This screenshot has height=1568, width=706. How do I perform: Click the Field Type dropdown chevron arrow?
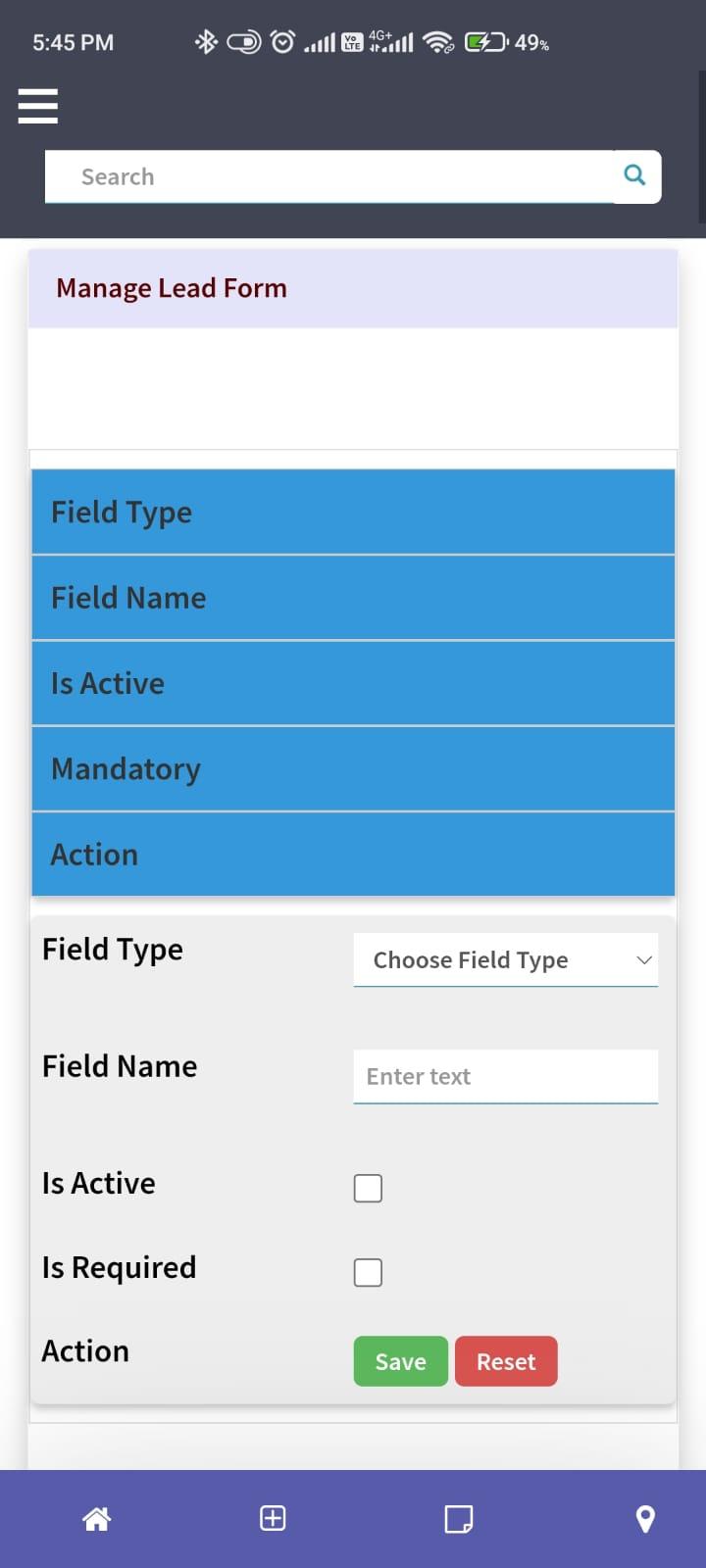[x=644, y=960]
